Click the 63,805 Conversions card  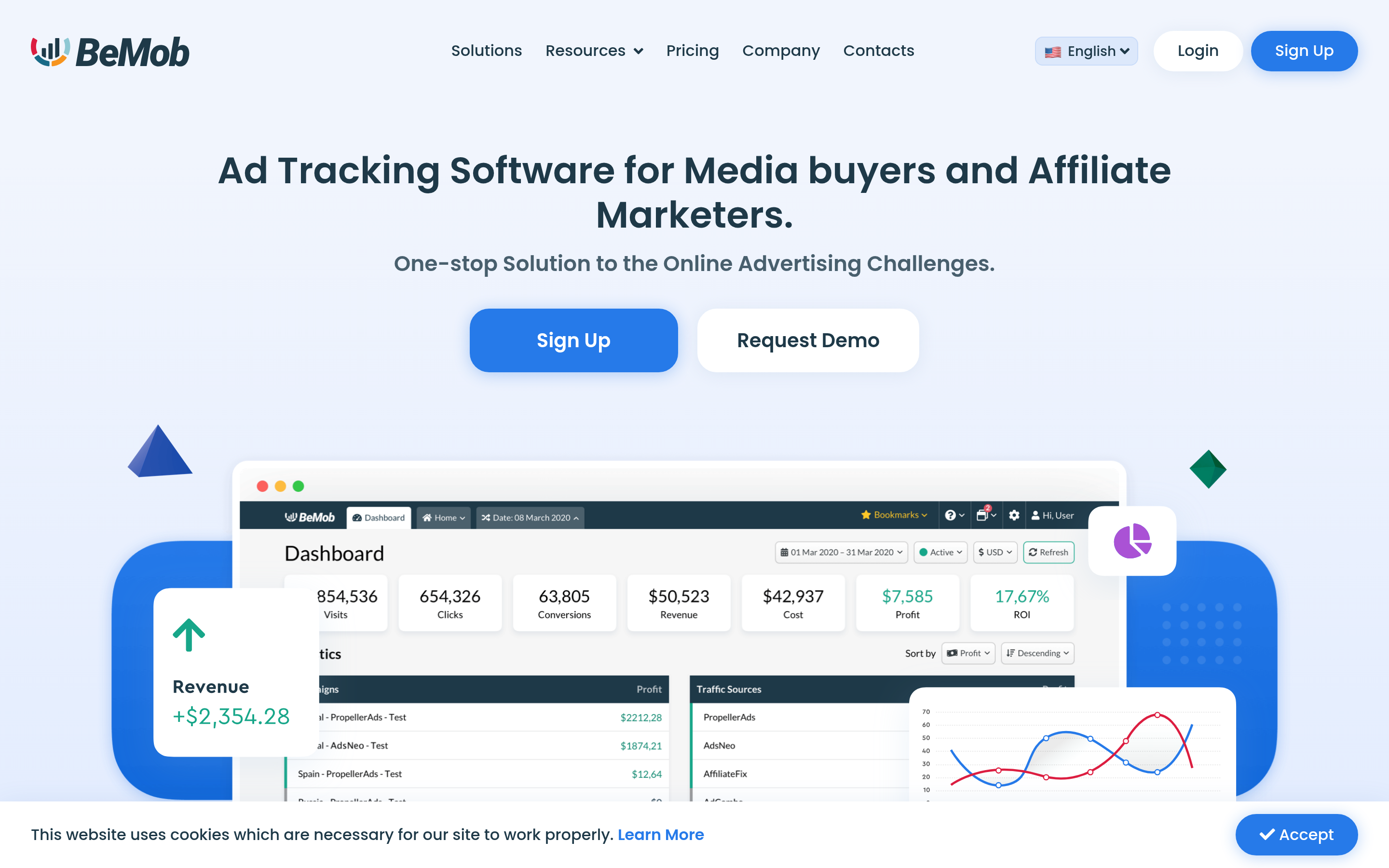(x=564, y=603)
